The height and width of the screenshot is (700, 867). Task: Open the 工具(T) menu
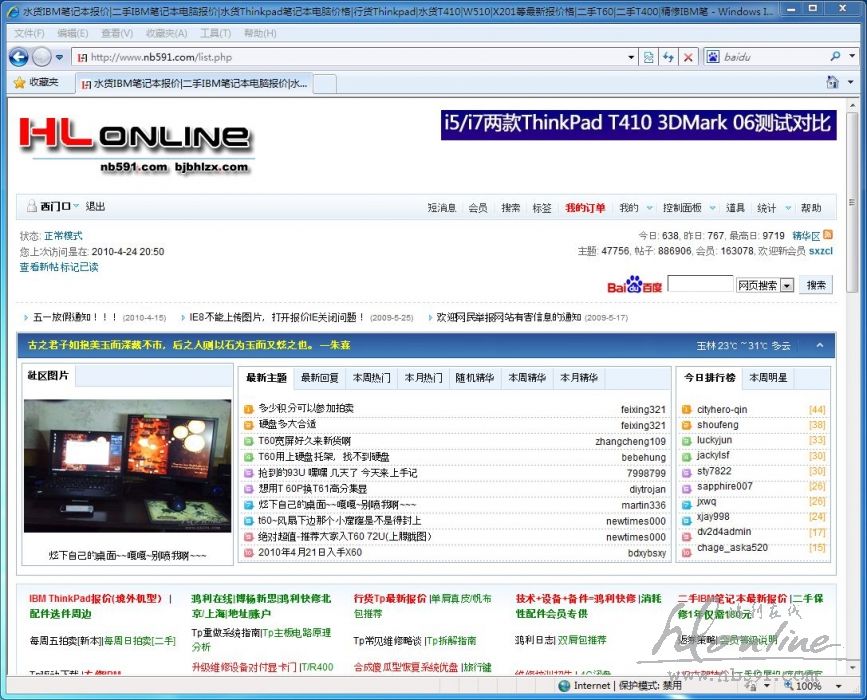tap(214, 33)
